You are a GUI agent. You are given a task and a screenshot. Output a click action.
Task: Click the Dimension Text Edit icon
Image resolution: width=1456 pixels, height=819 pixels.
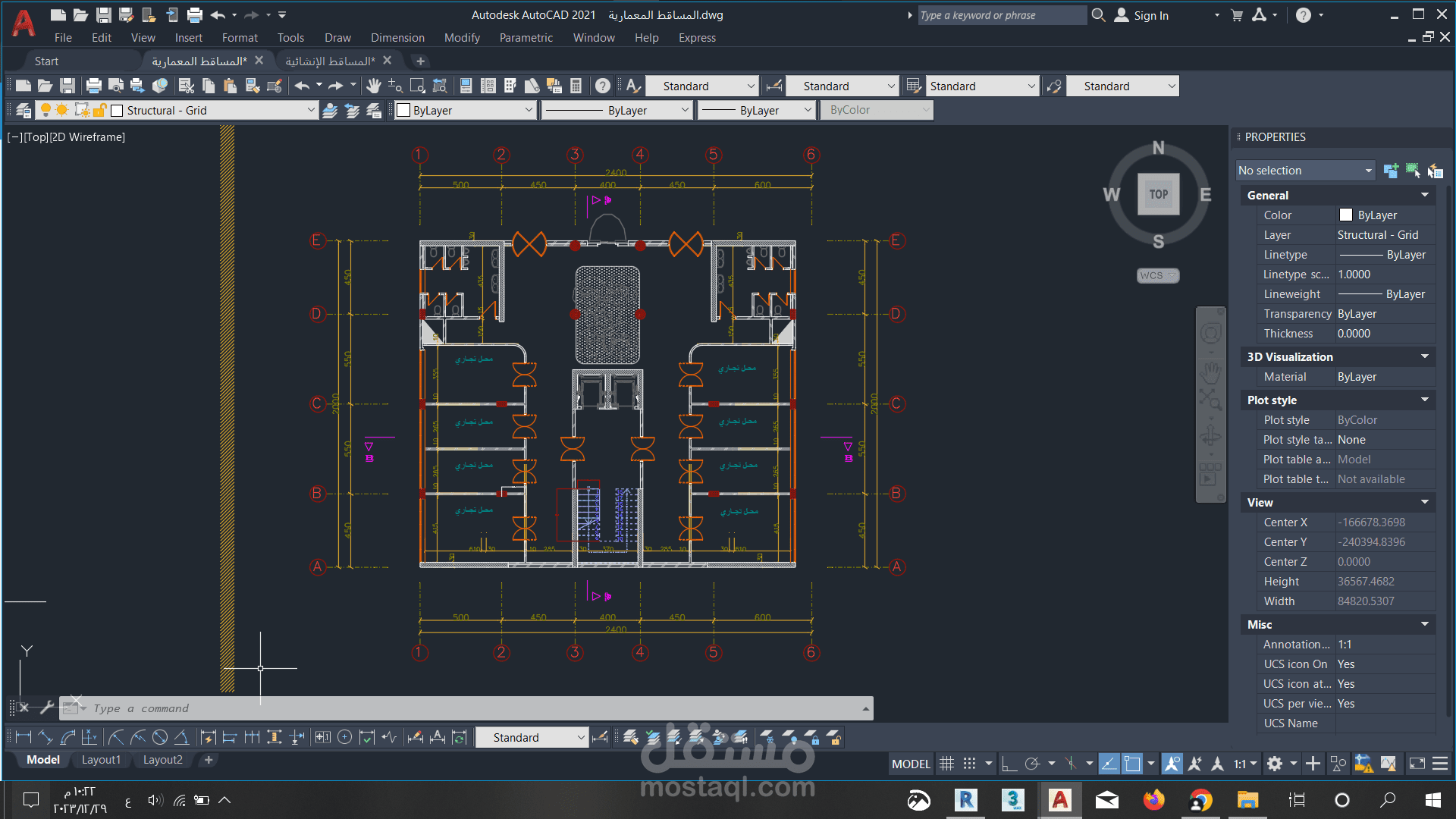(x=438, y=738)
